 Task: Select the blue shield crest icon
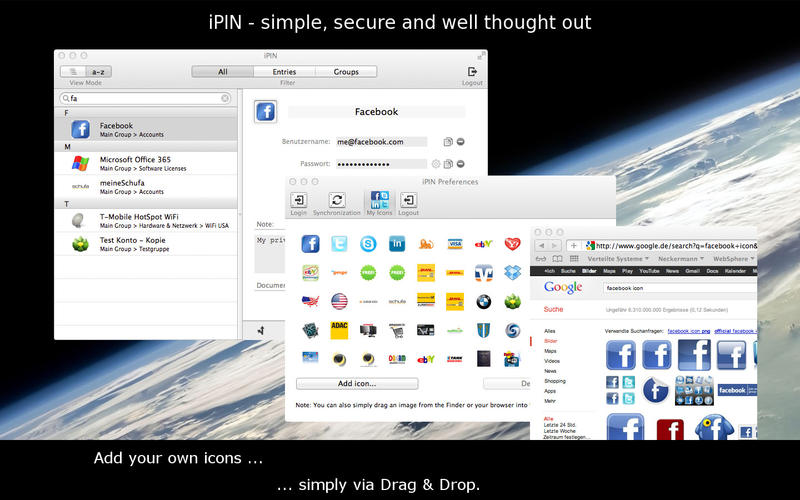[484, 330]
